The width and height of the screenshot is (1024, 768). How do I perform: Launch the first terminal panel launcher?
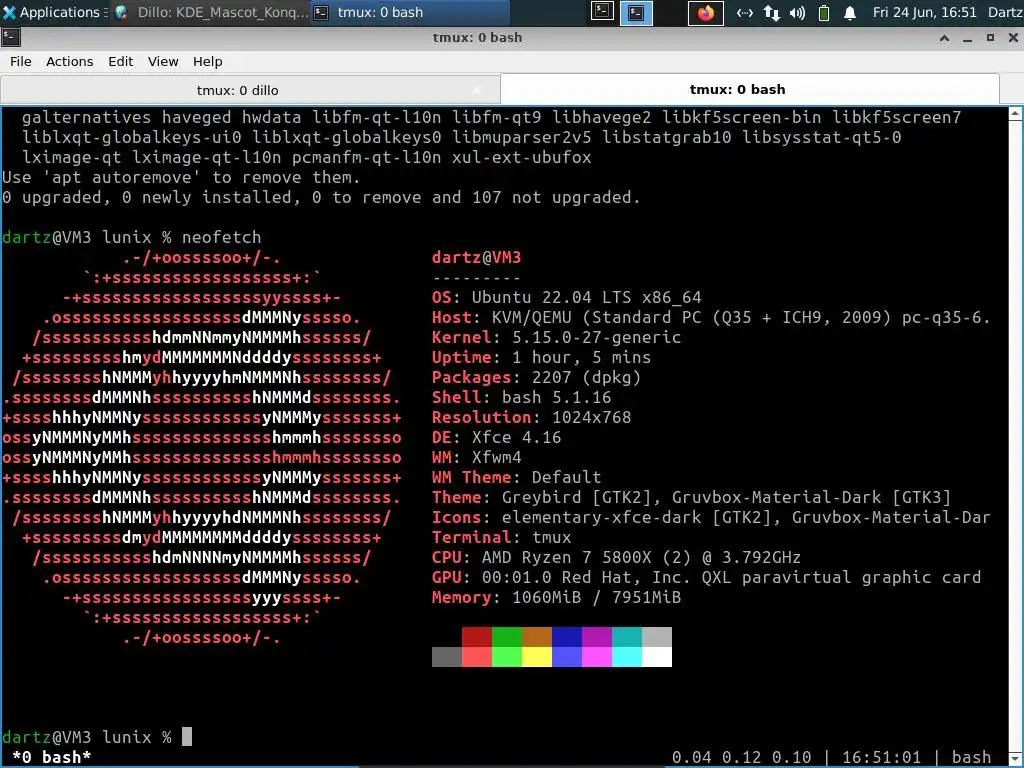click(602, 12)
